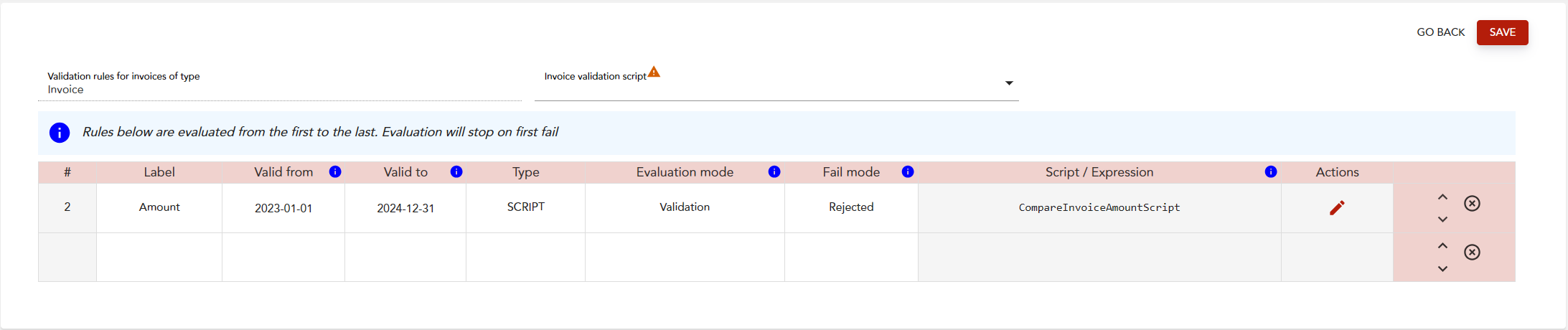The height and width of the screenshot is (330, 1568).
Task: Move the empty second row down
Action: click(1442, 269)
